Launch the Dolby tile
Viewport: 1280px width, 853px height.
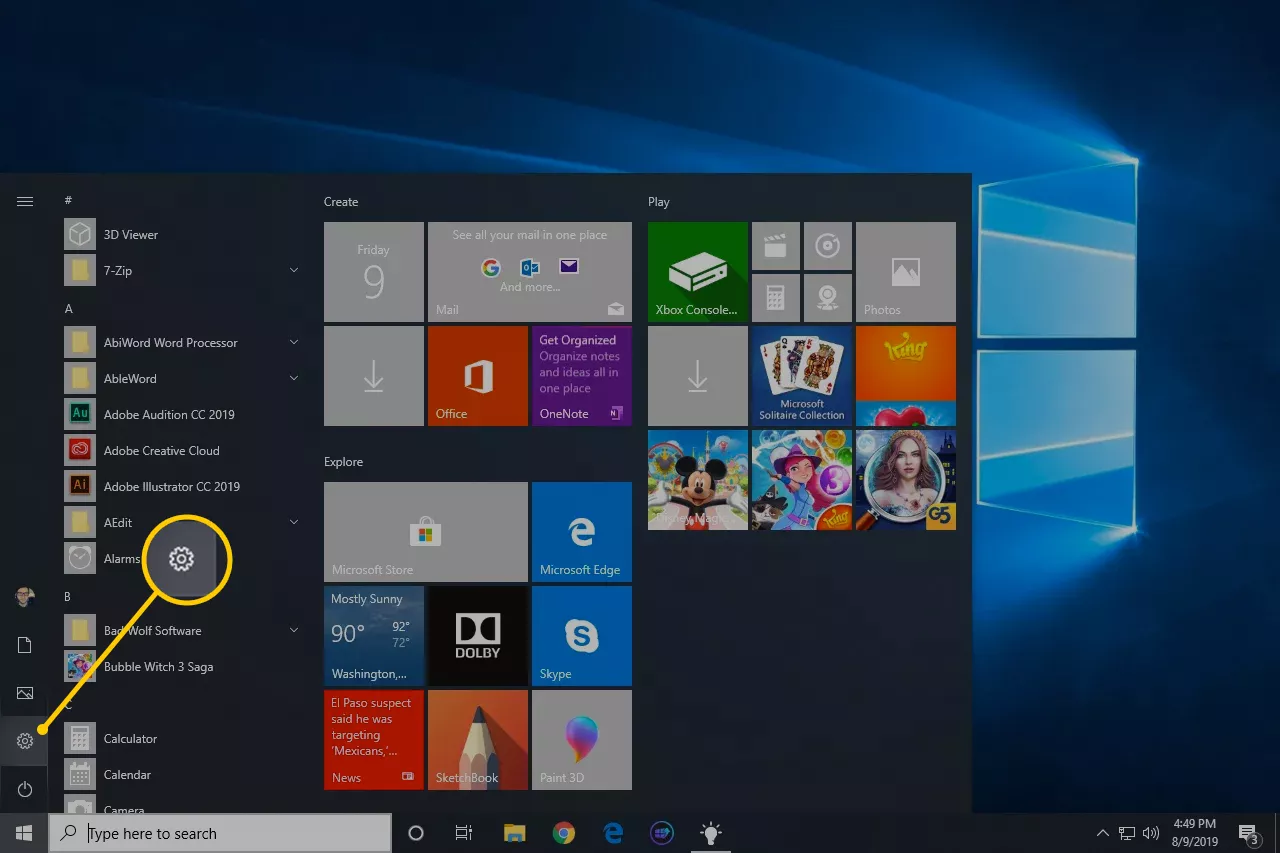click(477, 636)
